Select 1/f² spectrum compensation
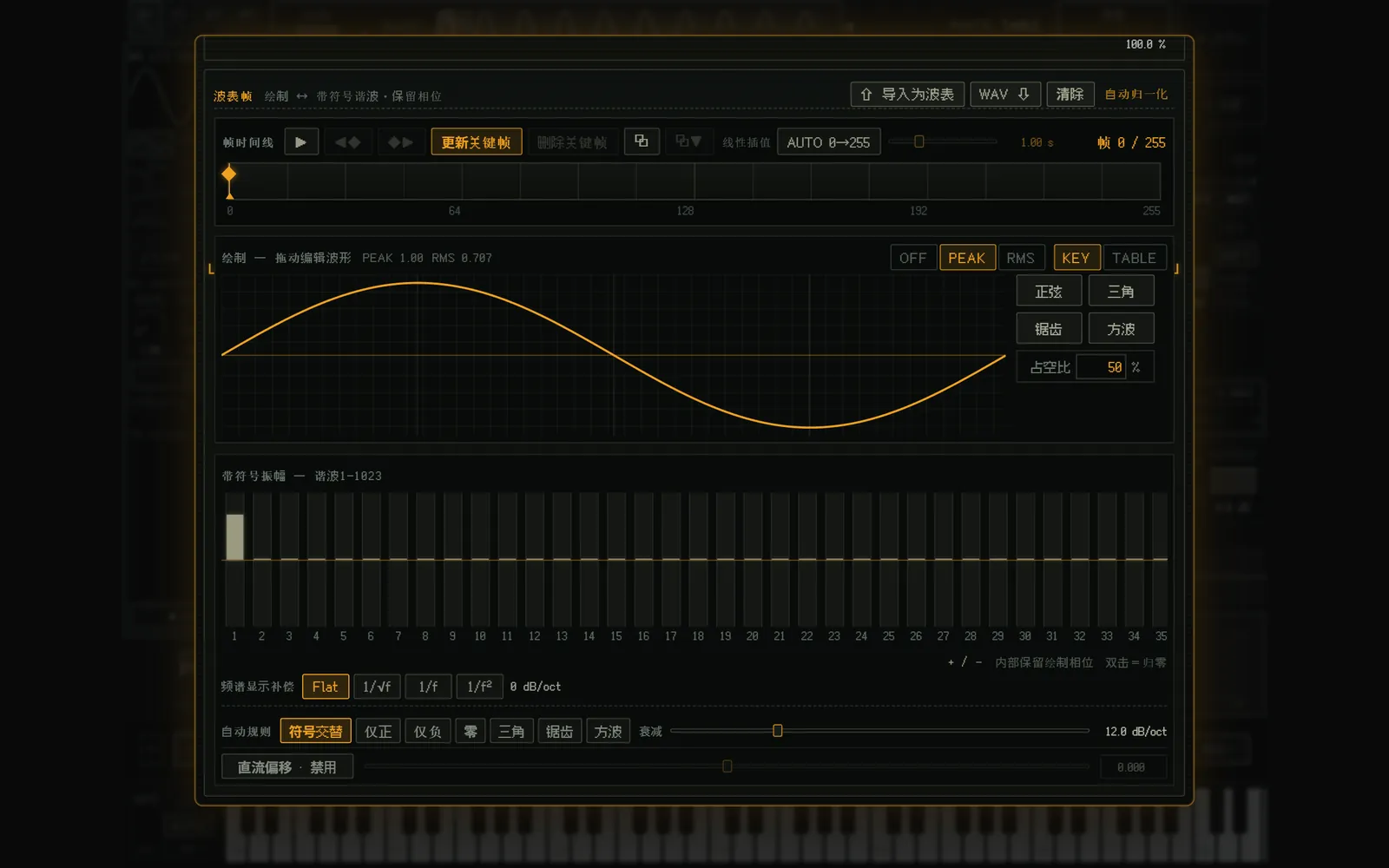 479,687
